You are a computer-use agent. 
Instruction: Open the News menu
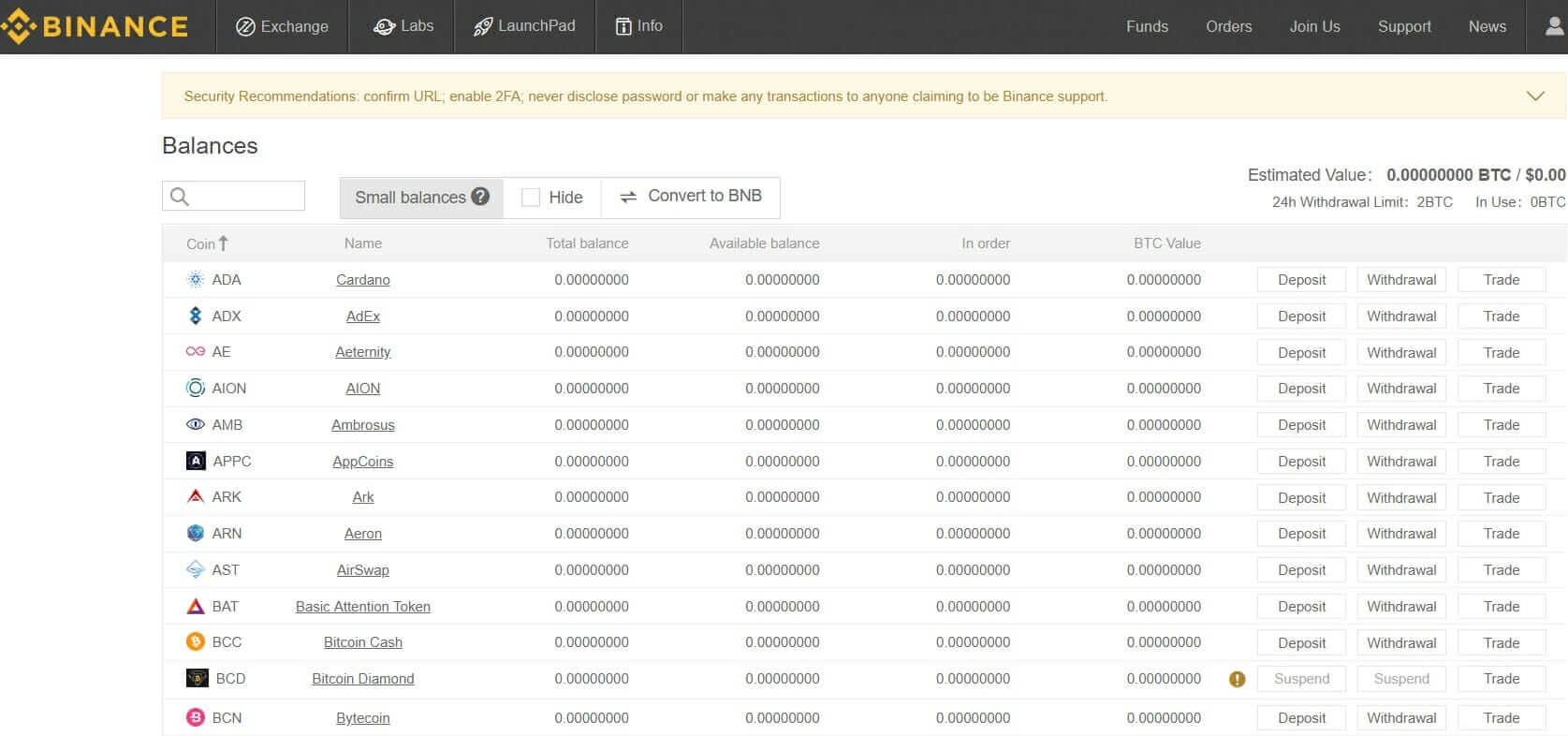point(1487,26)
